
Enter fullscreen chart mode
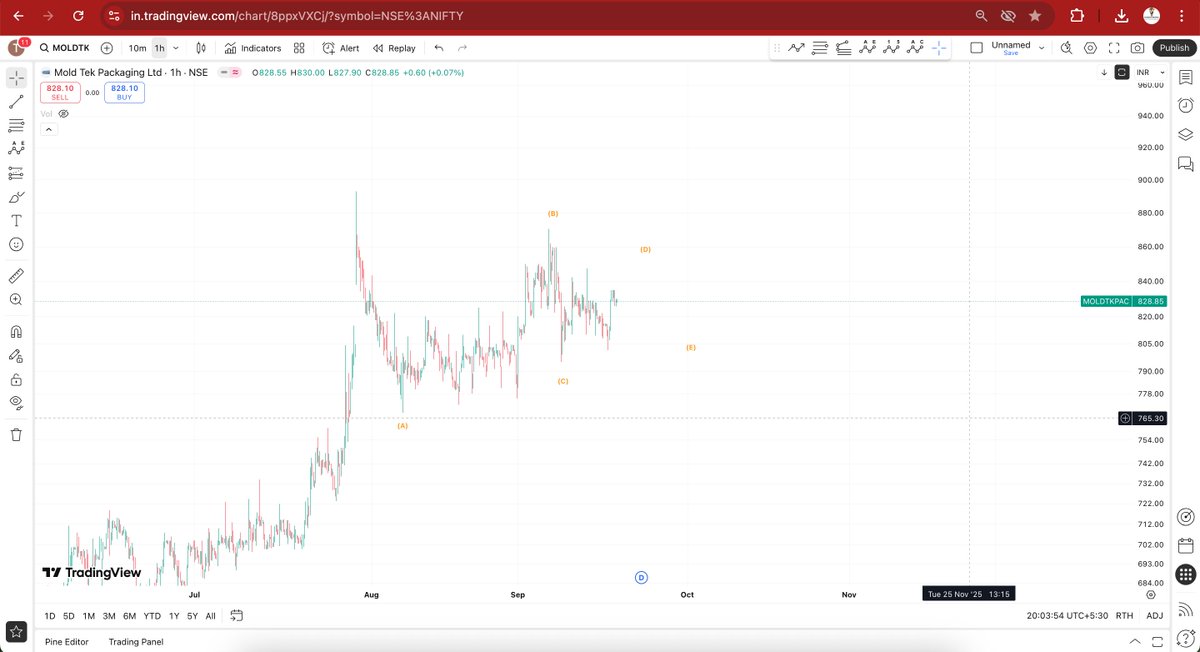coord(1114,48)
